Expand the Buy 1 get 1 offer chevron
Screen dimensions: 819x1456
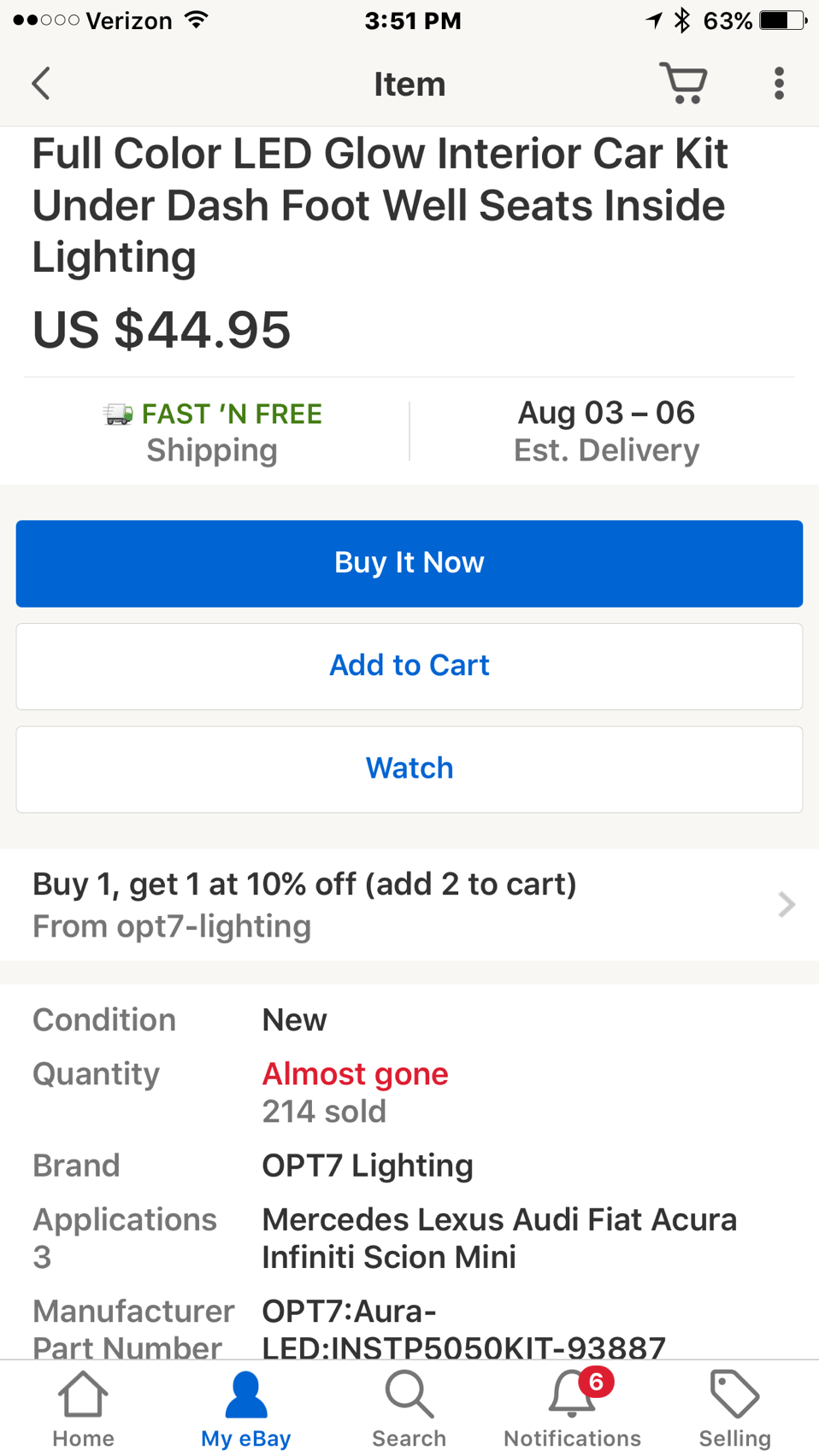(787, 904)
